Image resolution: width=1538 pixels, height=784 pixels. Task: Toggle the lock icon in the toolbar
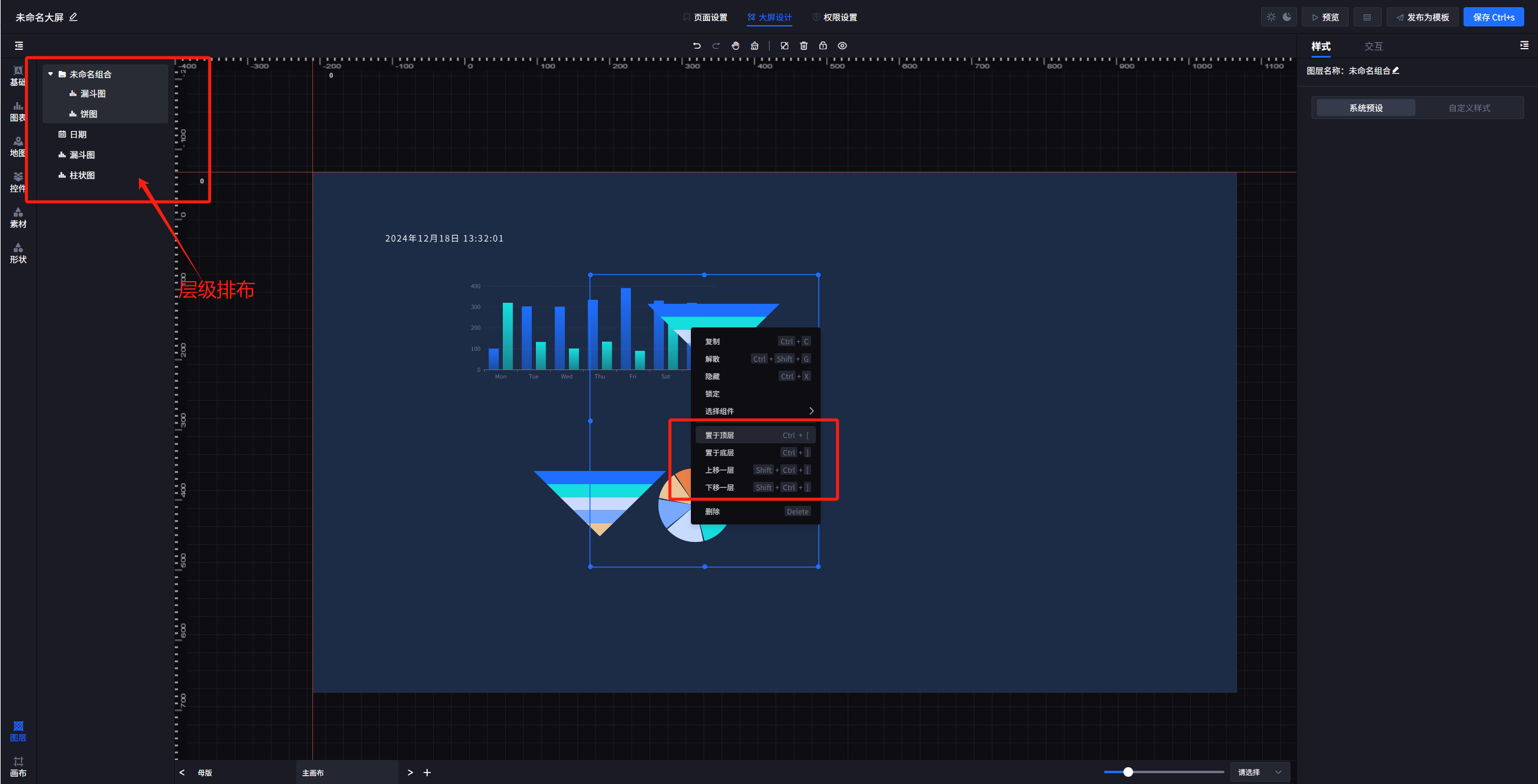coord(823,46)
